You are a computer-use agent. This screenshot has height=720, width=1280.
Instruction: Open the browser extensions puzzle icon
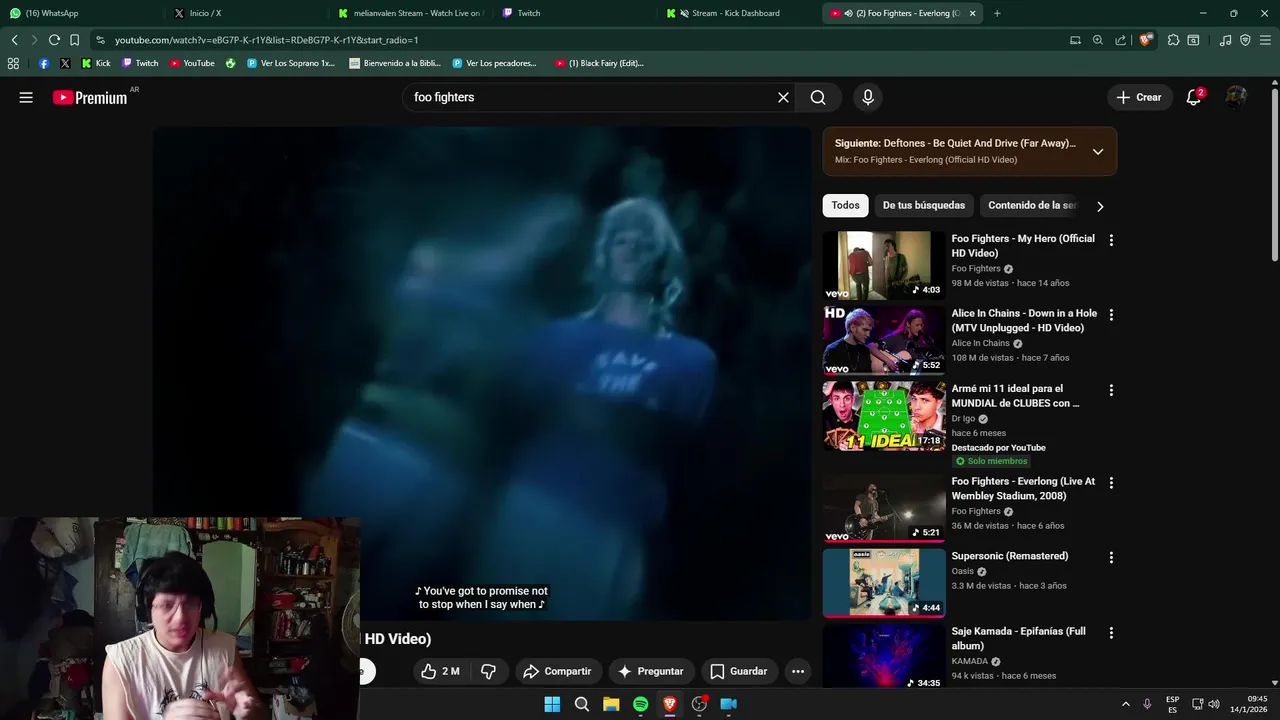point(1174,40)
